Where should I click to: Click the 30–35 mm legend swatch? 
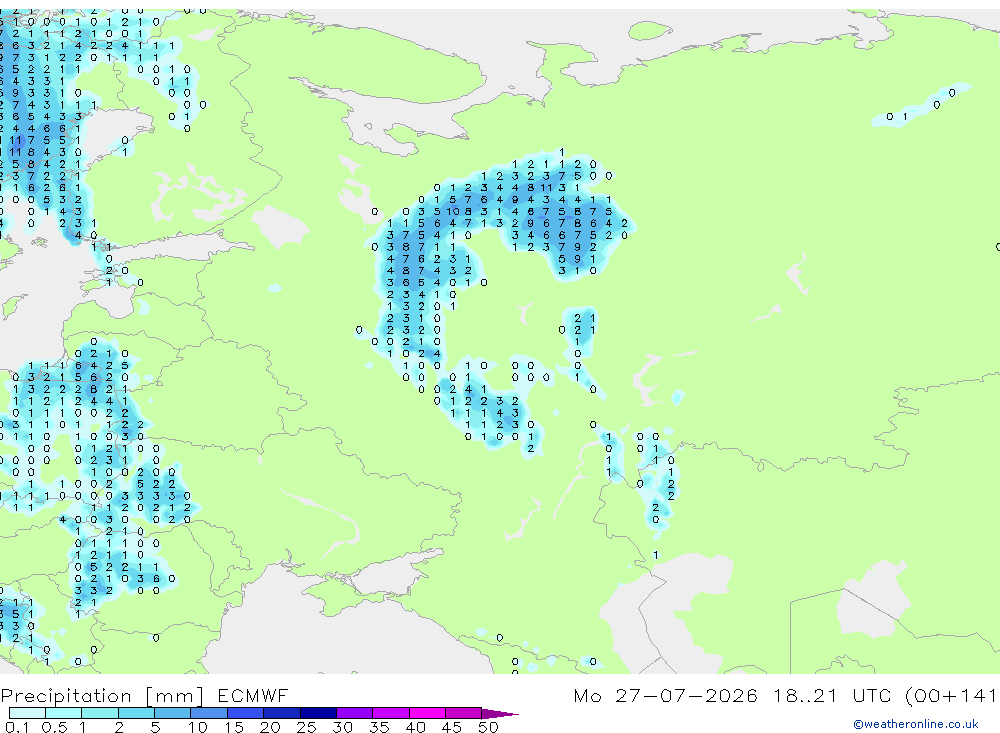[355, 713]
